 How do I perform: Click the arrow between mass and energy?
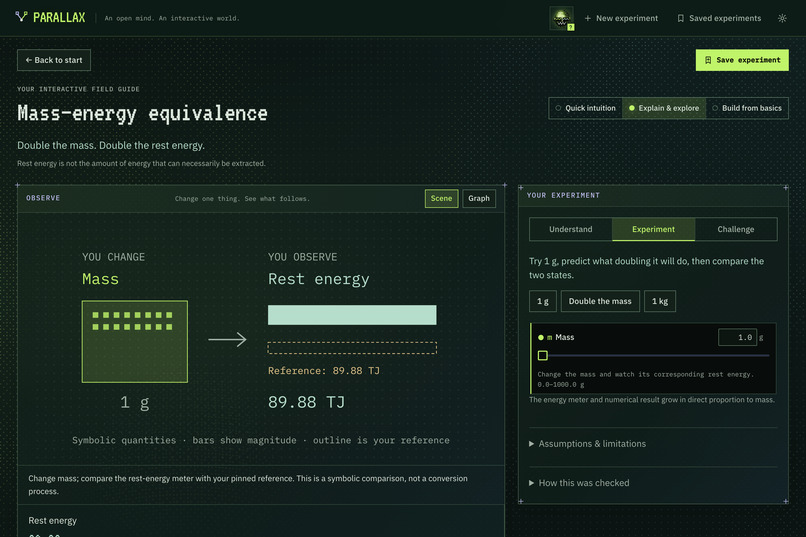click(x=227, y=339)
